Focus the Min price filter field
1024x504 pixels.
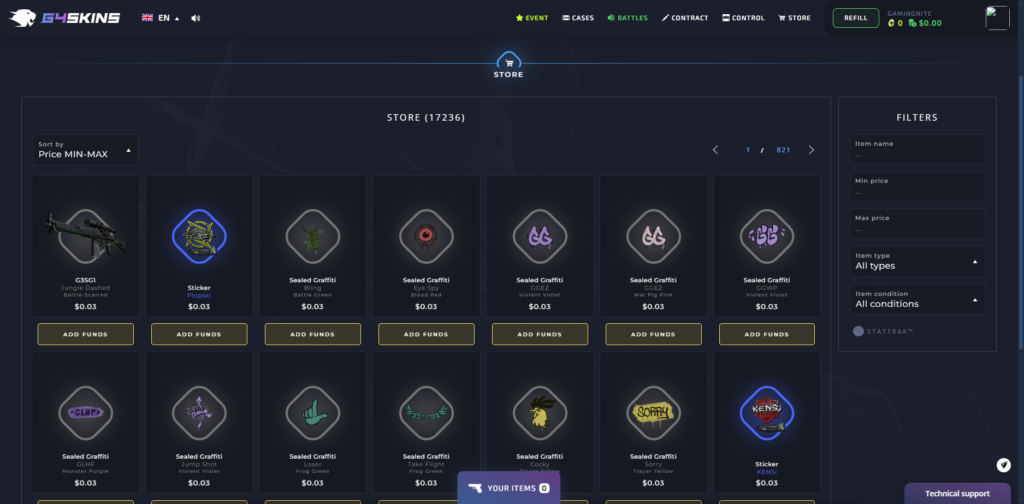click(x=918, y=187)
